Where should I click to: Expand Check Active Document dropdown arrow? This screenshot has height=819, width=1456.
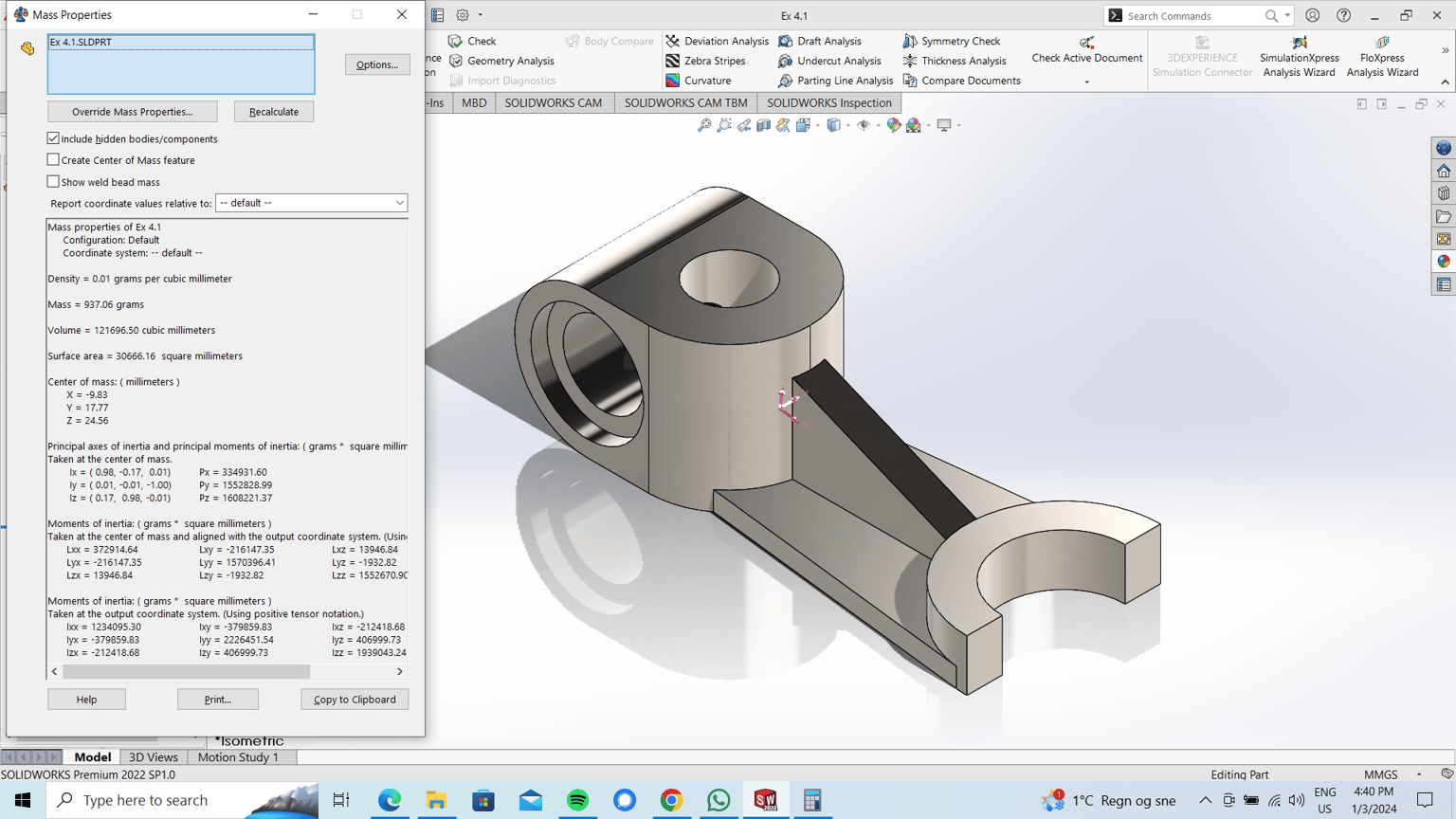[1086, 82]
